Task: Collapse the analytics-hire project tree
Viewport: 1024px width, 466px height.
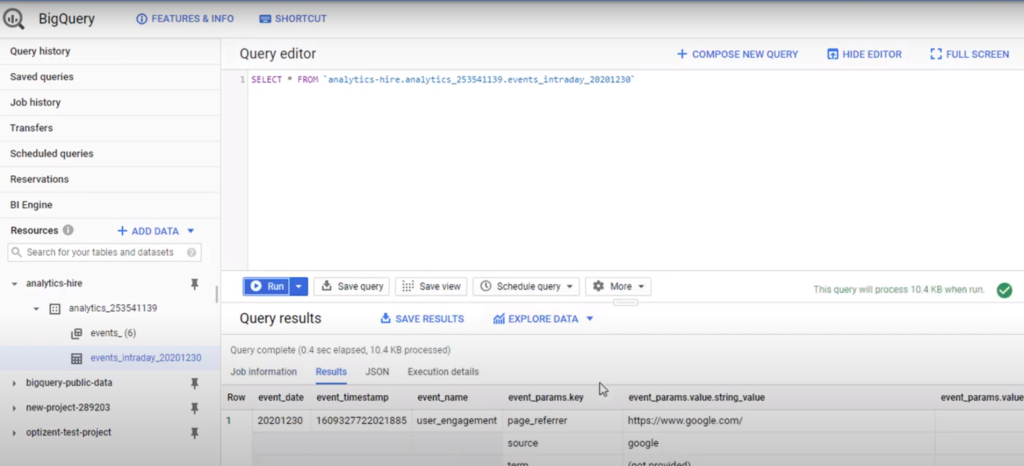Action: [14, 284]
